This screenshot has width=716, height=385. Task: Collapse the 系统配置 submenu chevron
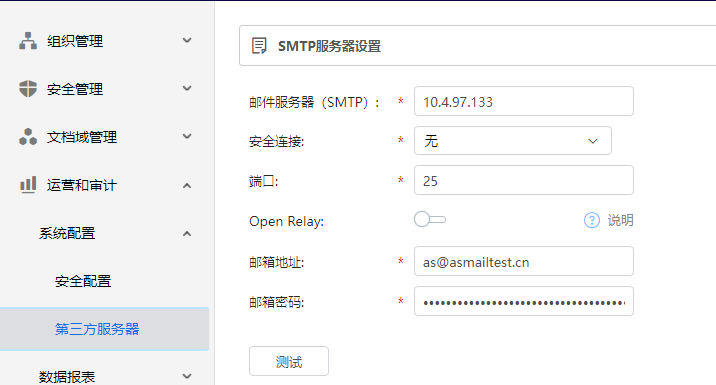pos(187,233)
